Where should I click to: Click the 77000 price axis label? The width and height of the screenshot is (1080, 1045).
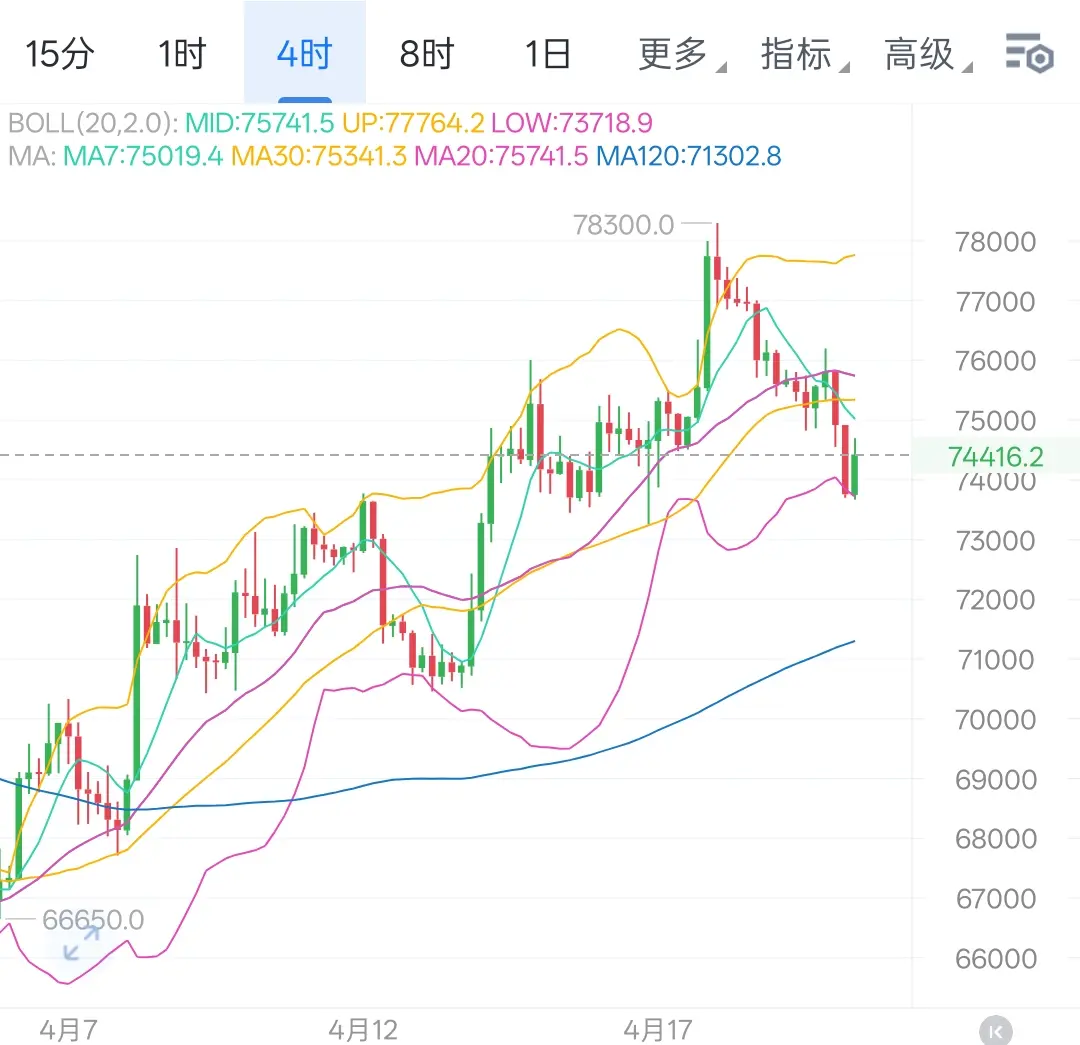995,302
